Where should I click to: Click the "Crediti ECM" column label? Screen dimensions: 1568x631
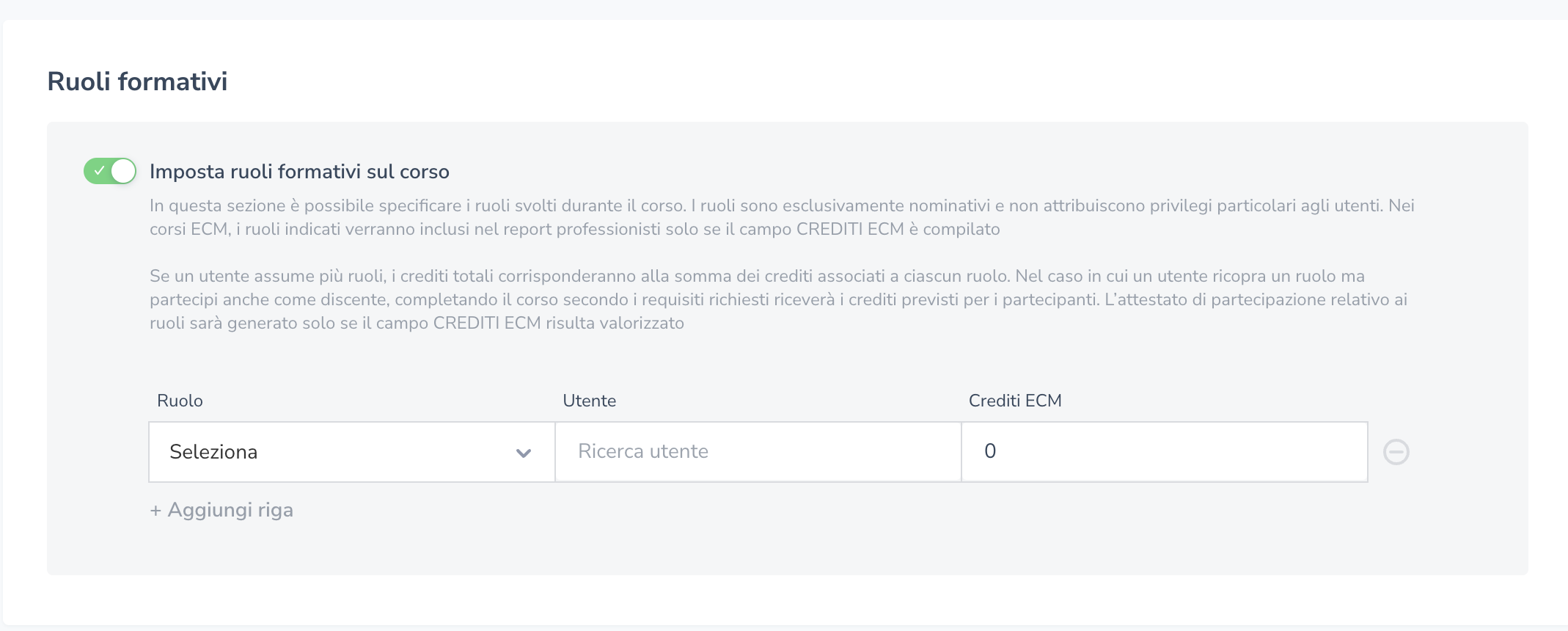point(1015,401)
